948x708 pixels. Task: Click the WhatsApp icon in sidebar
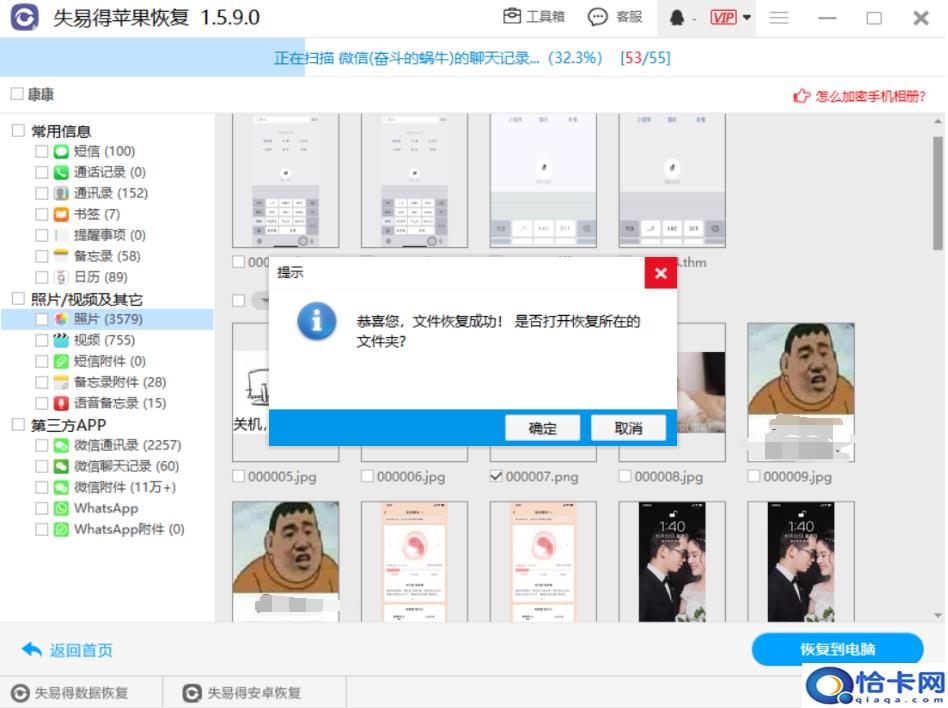61,508
